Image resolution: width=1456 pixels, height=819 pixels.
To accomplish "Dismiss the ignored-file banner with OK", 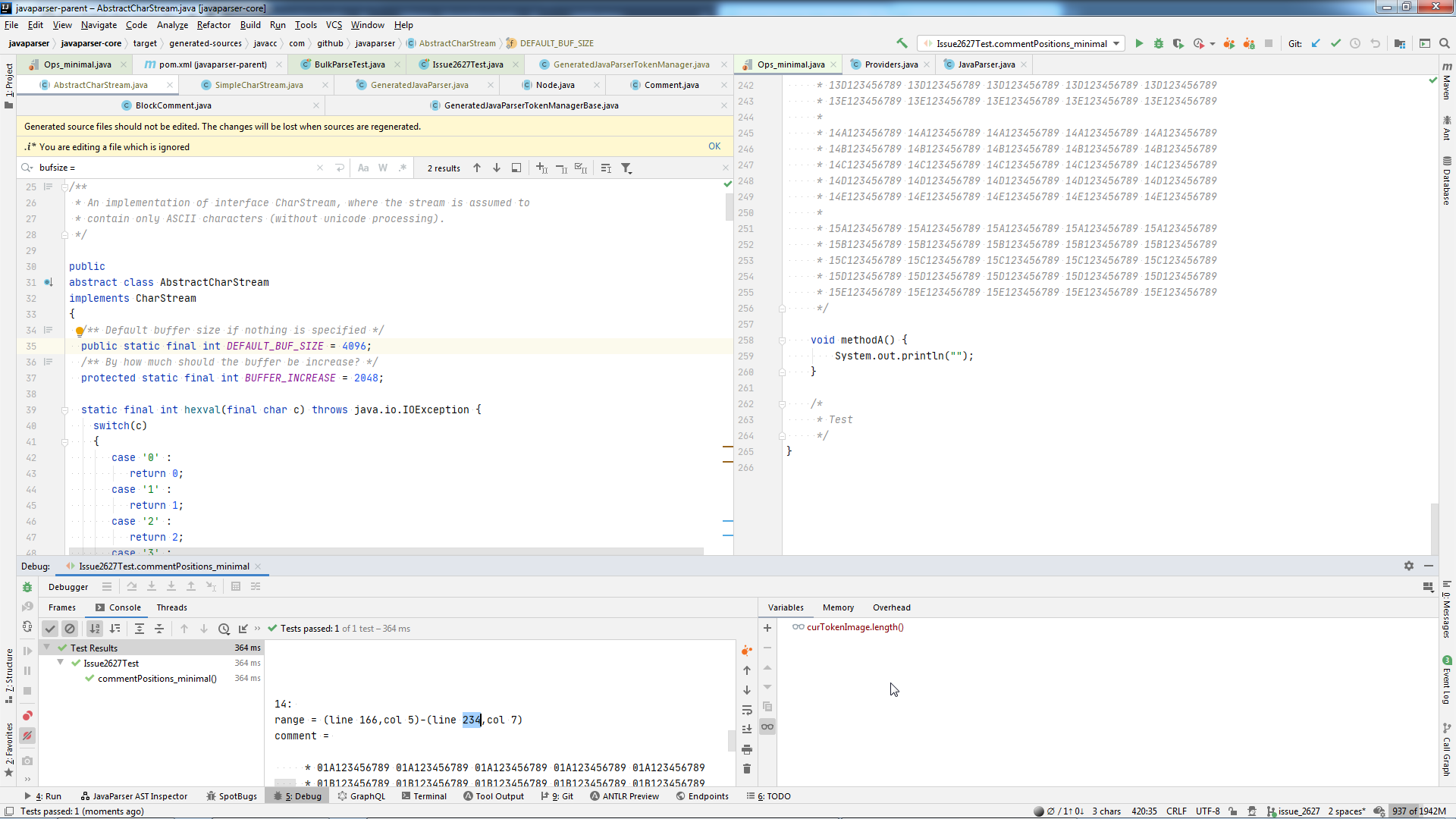I will coord(714,146).
